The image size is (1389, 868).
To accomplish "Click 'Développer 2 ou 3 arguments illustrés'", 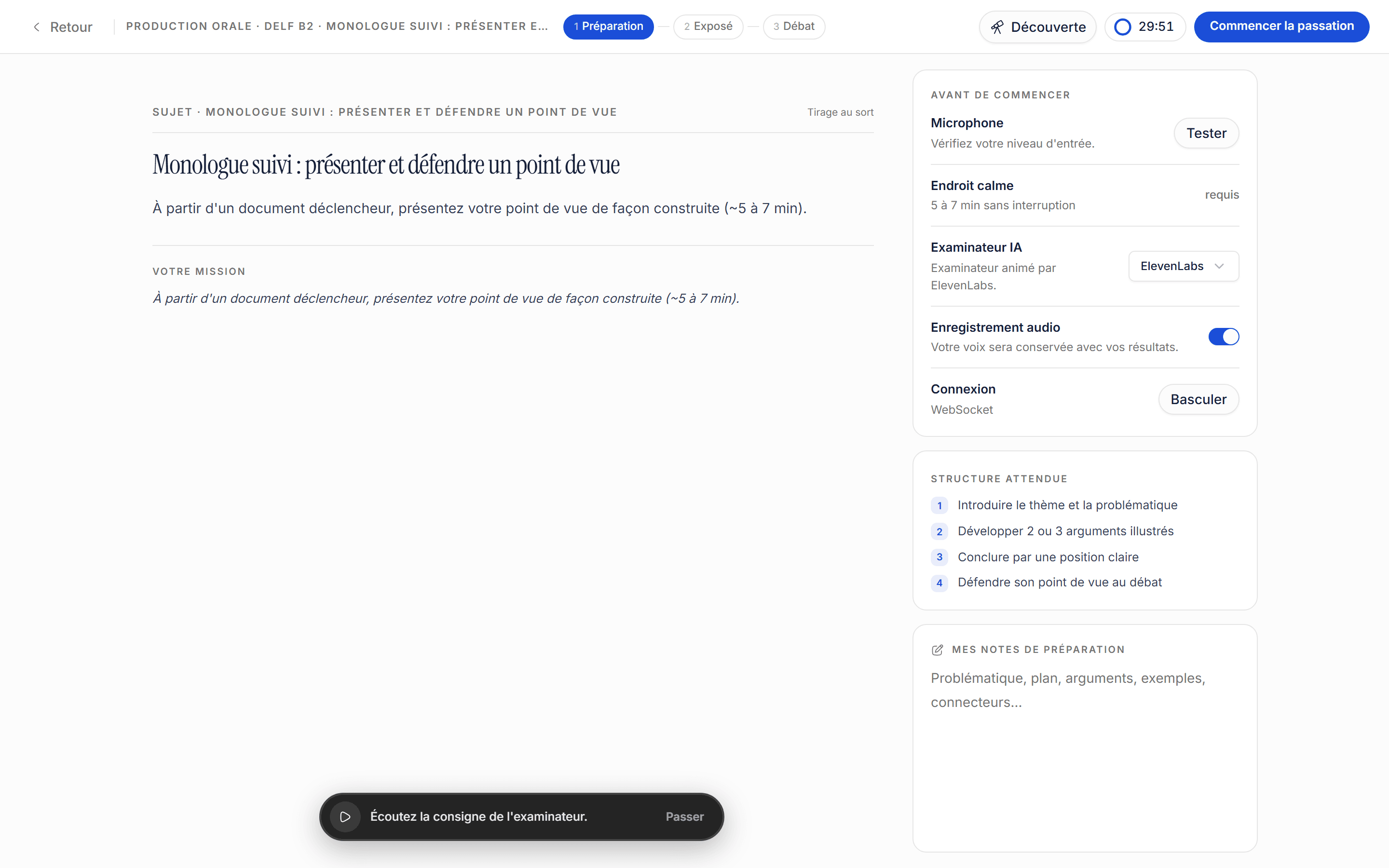I will click(x=1065, y=531).
